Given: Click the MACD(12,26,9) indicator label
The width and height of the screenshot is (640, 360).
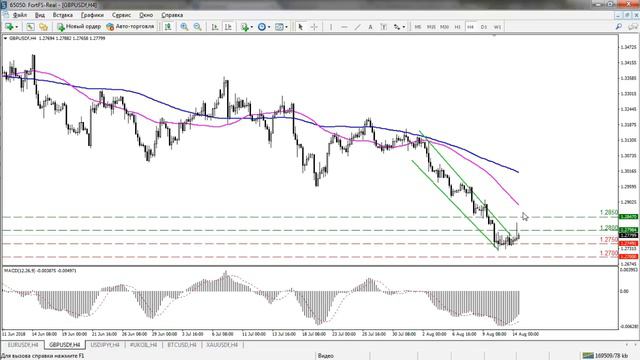Looking at the screenshot, I should (x=20, y=271).
